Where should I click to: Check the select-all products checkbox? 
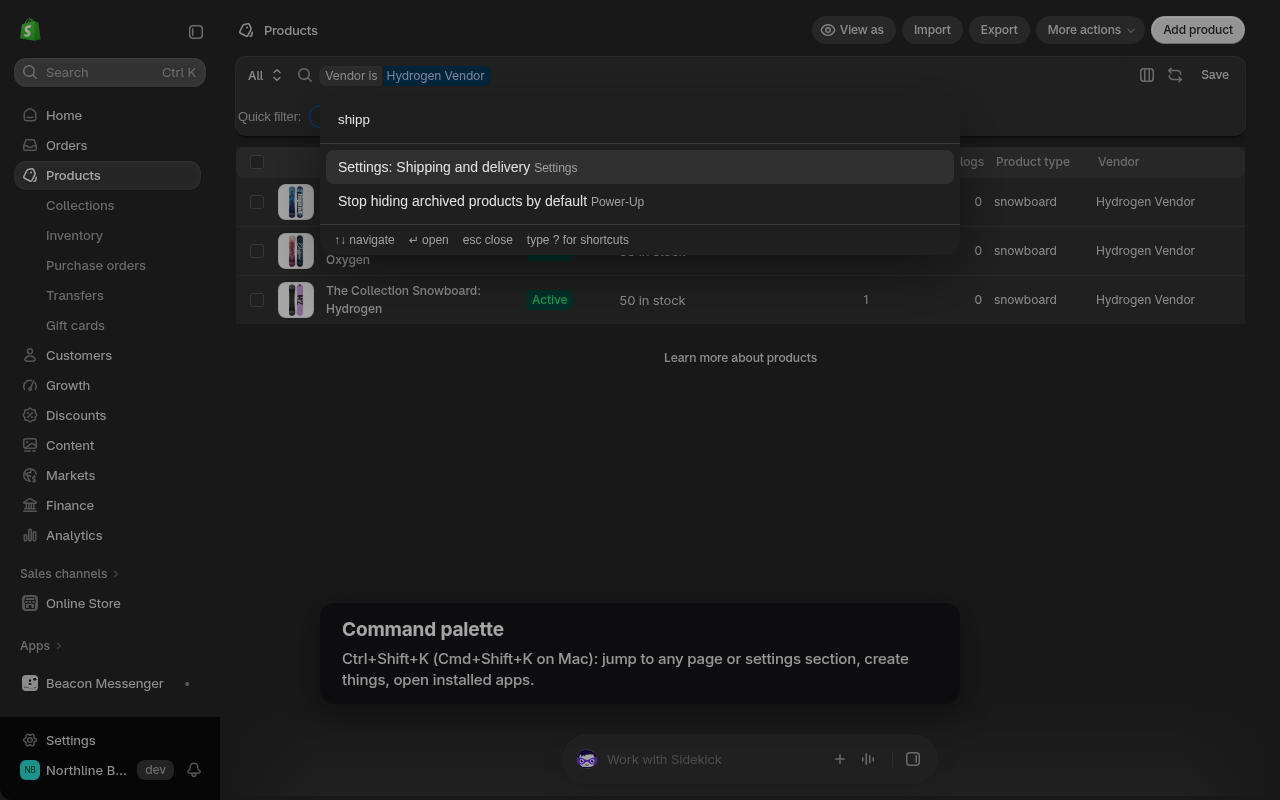(257, 162)
